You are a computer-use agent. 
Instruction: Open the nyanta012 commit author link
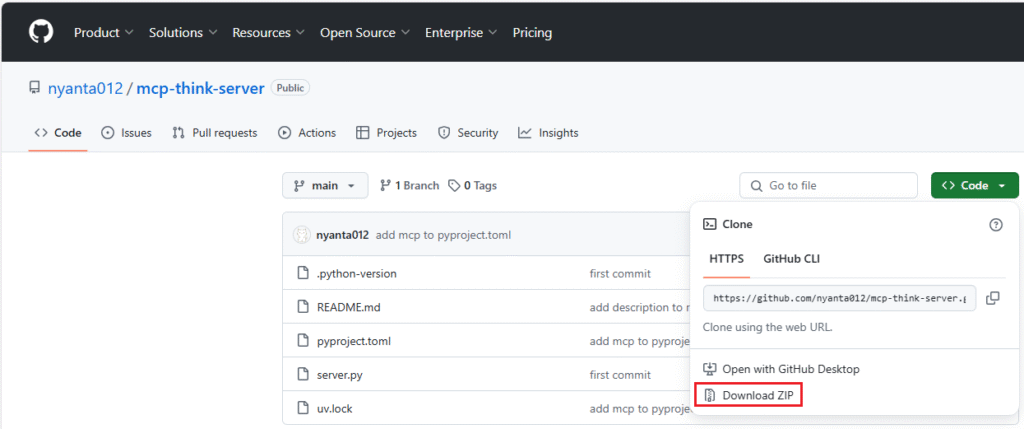[x=342, y=235]
